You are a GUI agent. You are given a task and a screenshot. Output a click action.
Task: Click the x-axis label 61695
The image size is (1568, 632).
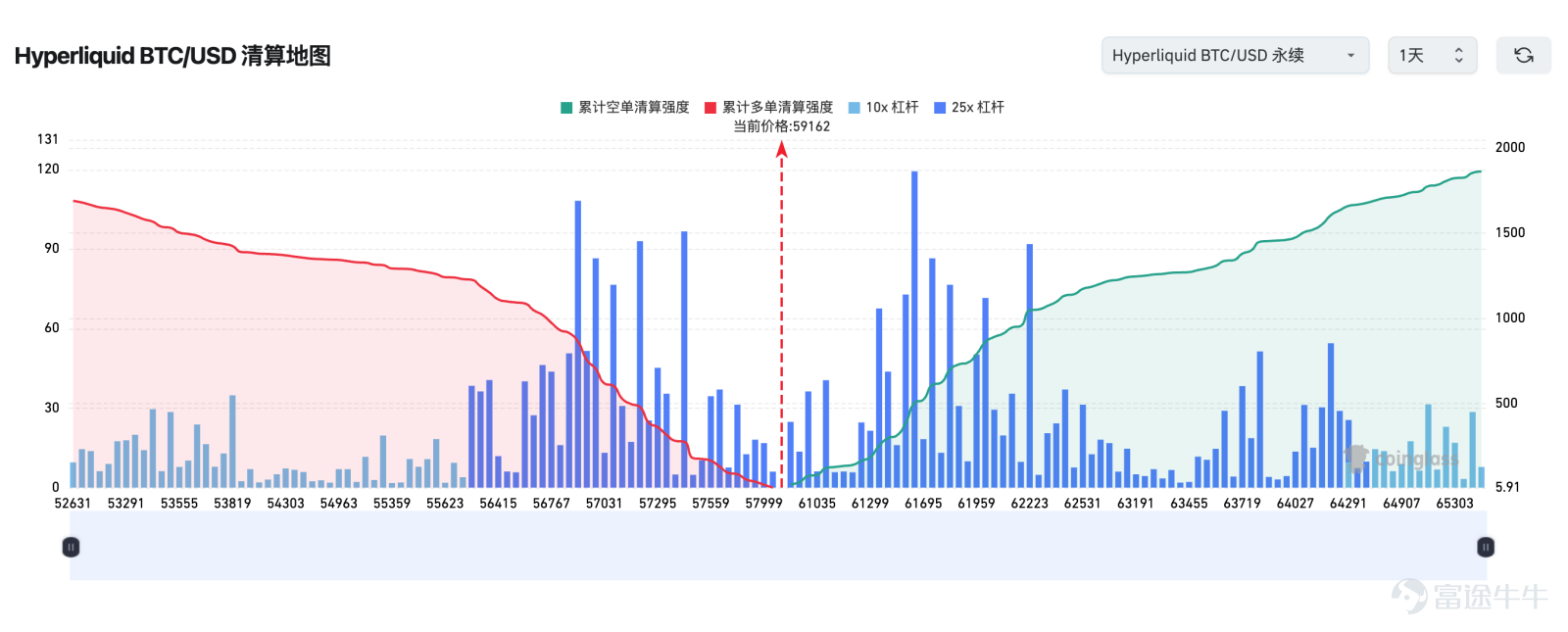(x=923, y=503)
